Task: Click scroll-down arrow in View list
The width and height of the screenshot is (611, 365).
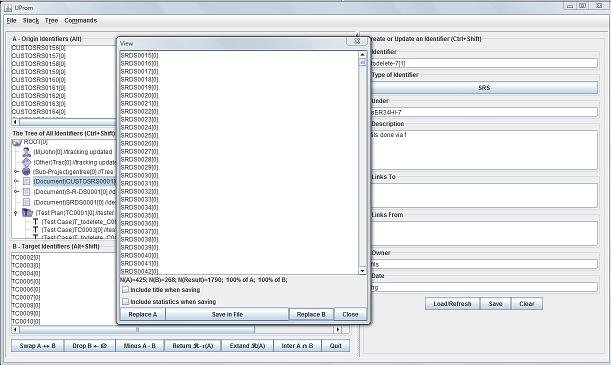Action: tap(362, 271)
